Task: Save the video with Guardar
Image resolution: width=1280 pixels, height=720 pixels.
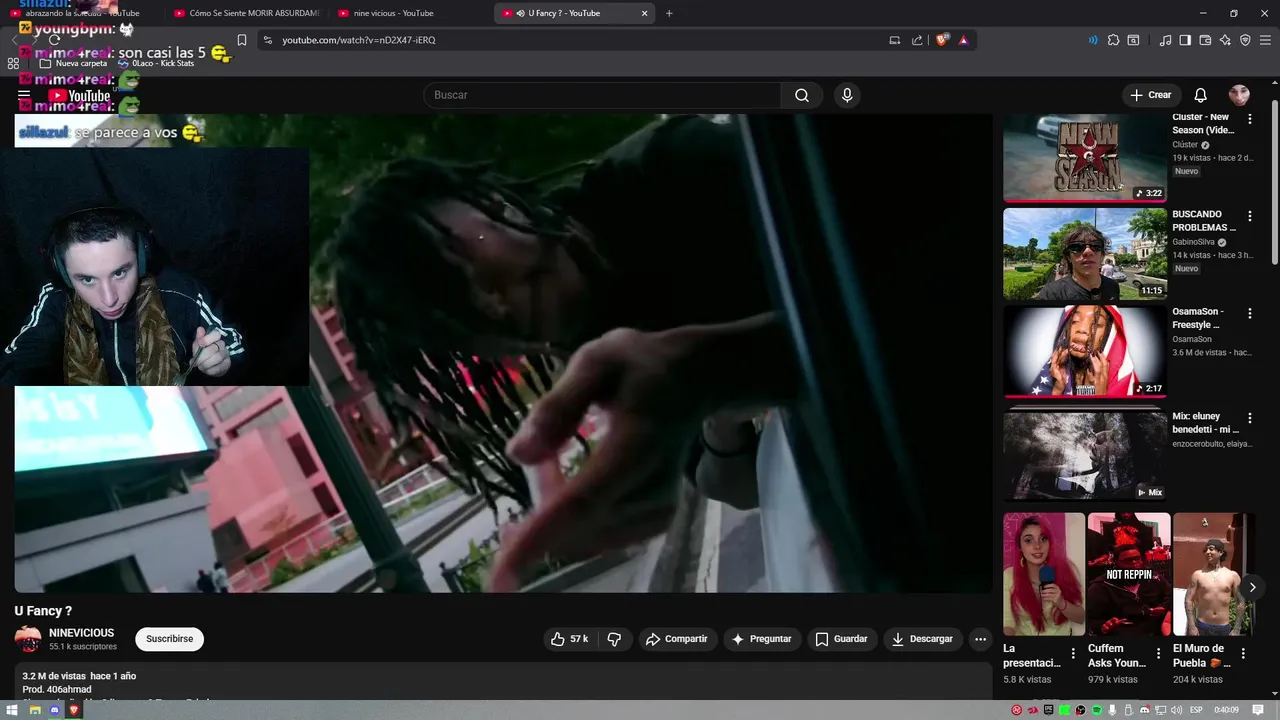Action: [841, 639]
